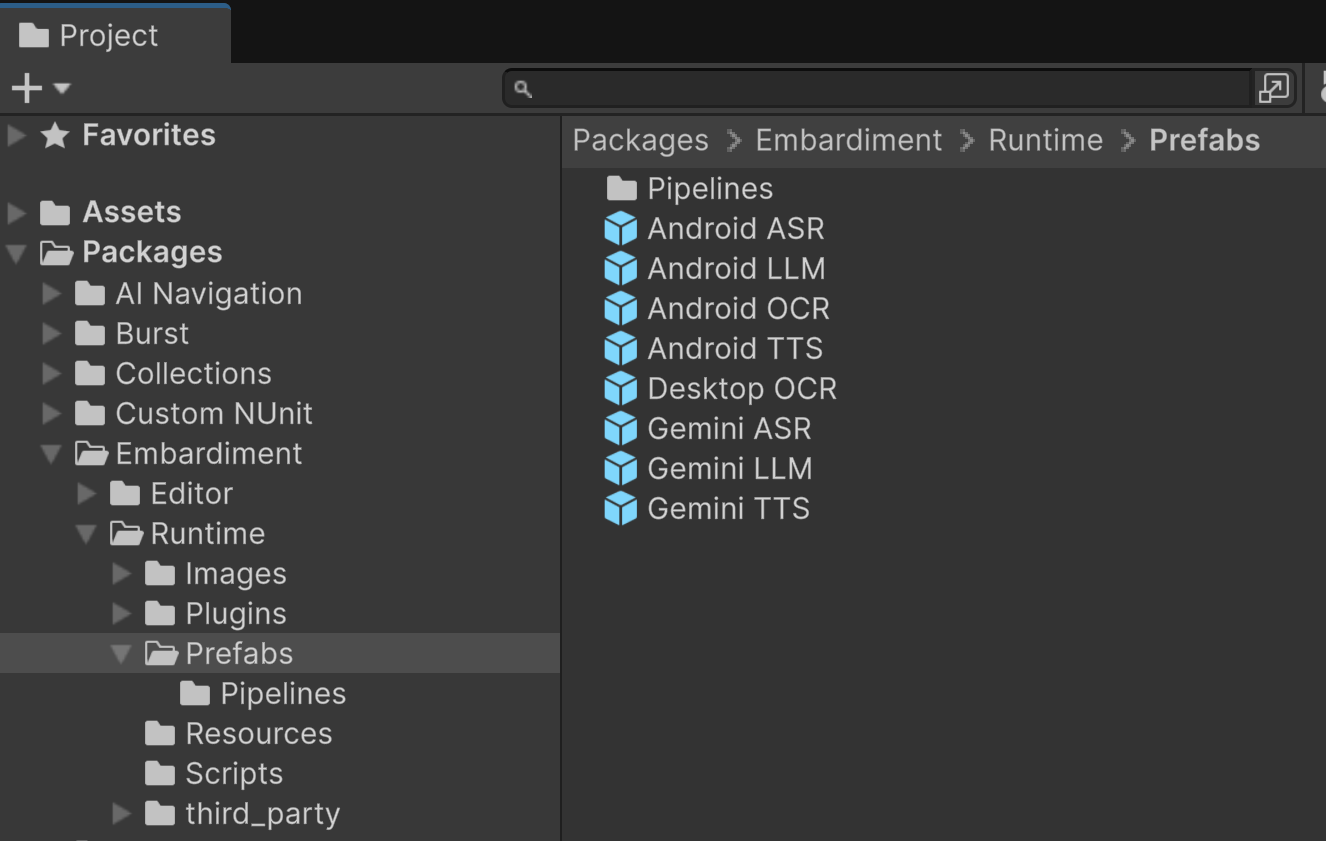
Task: Click the third_party folder icon
Action: tap(160, 814)
